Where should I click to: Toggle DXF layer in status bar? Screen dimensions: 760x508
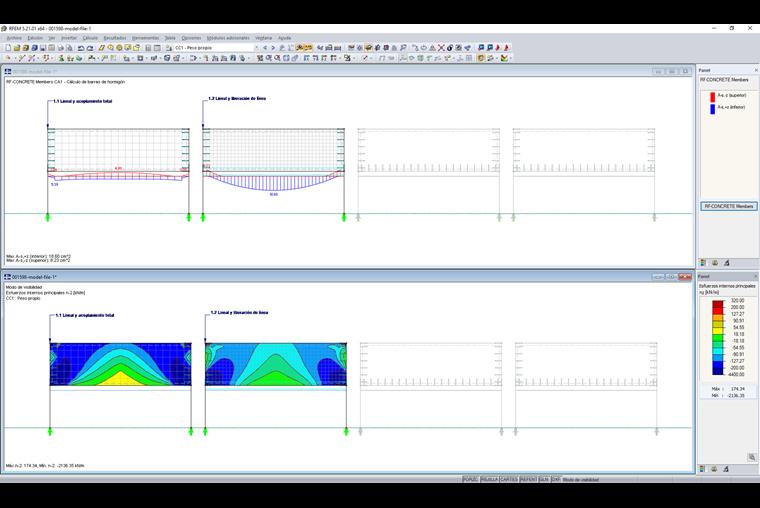click(x=555, y=479)
